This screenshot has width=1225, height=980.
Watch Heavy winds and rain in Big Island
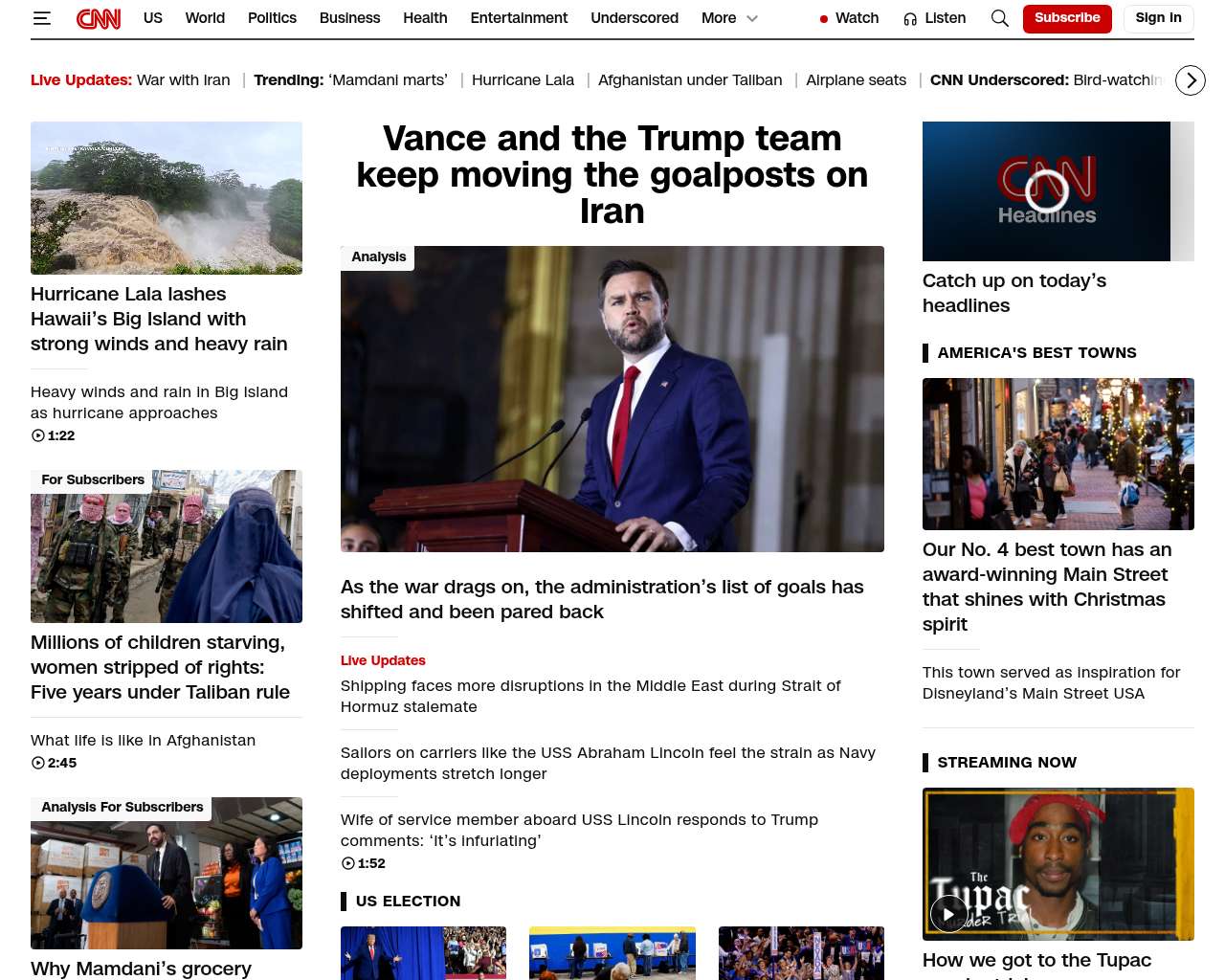(x=159, y=403)
